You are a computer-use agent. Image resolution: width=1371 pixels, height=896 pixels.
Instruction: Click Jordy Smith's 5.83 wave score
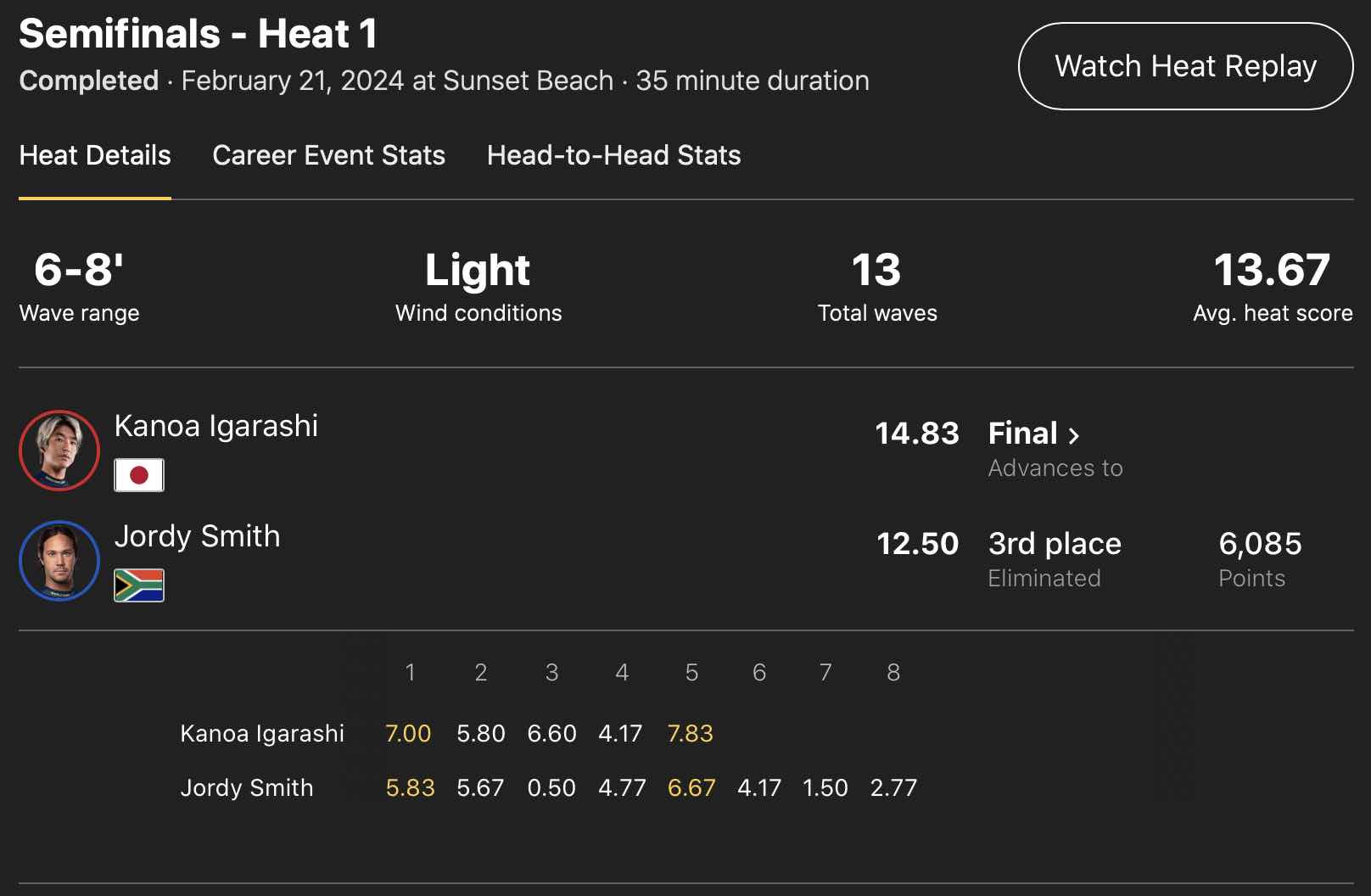410,787
